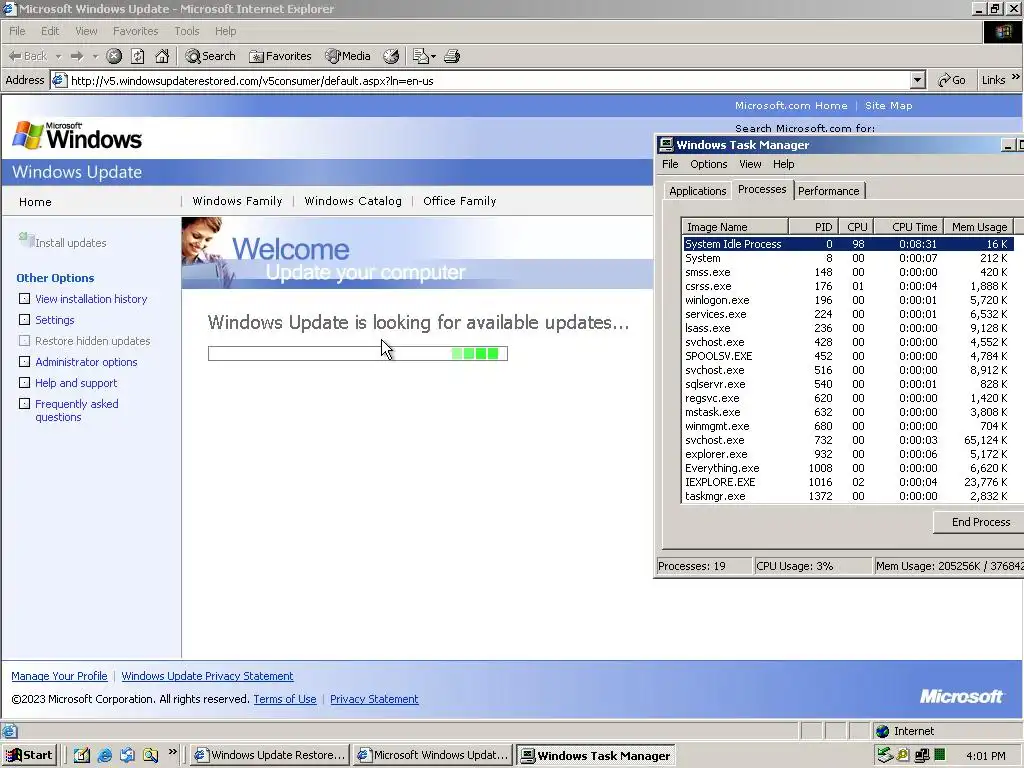Launch Outlook Express from quick launch
This screenshot has width=1024, height=768.
tap(127, 755)
